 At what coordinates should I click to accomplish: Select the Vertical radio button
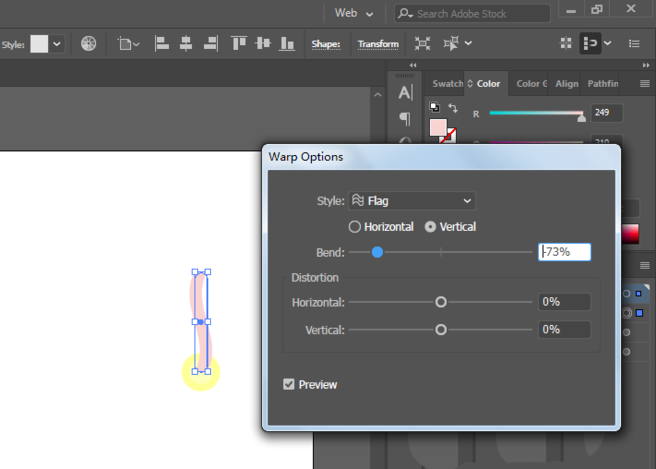[430, 227]
